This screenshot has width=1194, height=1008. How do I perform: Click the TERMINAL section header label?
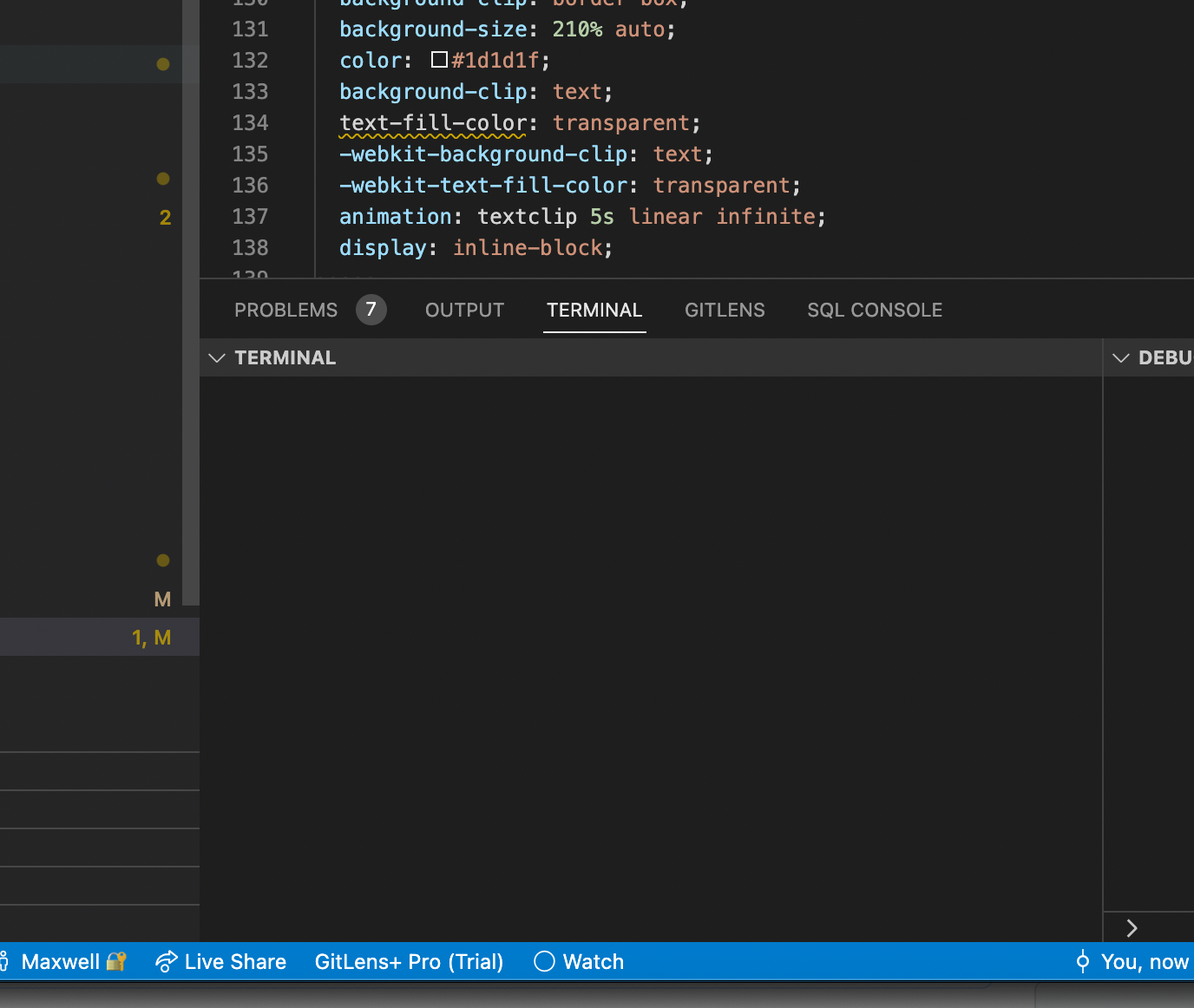[285, 357]
